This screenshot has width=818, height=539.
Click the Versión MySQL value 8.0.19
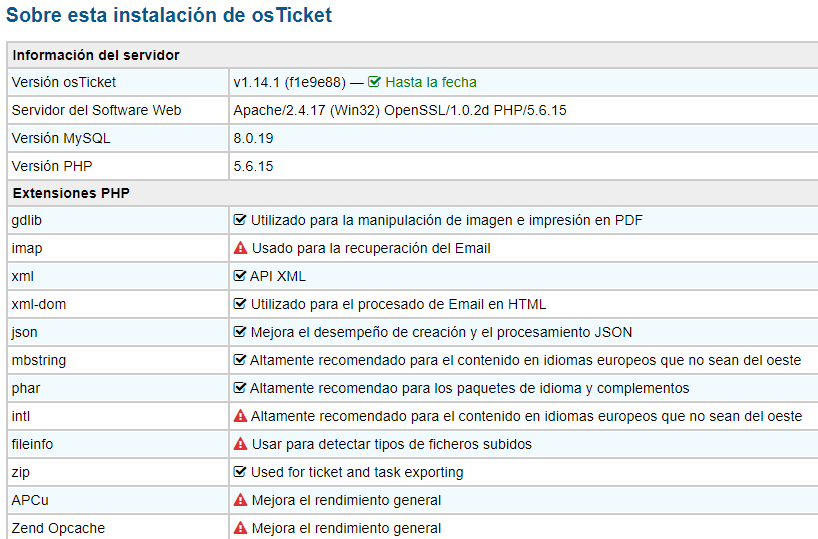(253, 138)
